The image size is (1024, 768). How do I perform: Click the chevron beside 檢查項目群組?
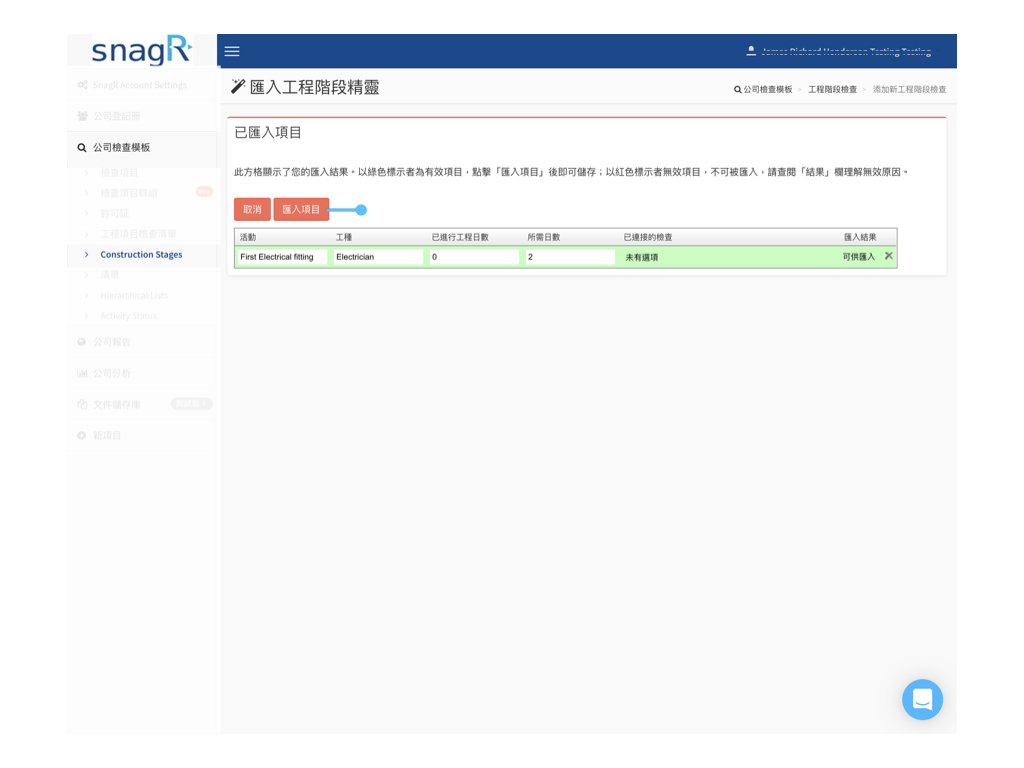86,193
